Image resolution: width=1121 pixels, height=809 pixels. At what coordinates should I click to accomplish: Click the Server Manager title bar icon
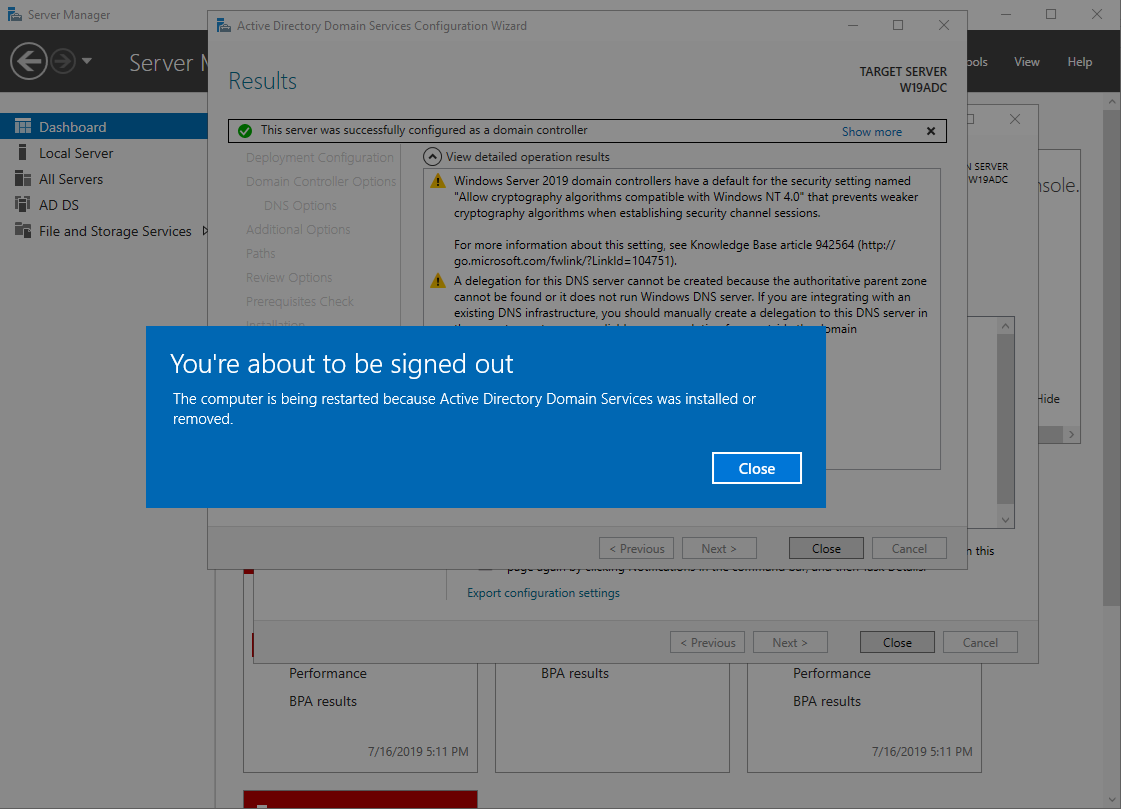click(14, 14)
